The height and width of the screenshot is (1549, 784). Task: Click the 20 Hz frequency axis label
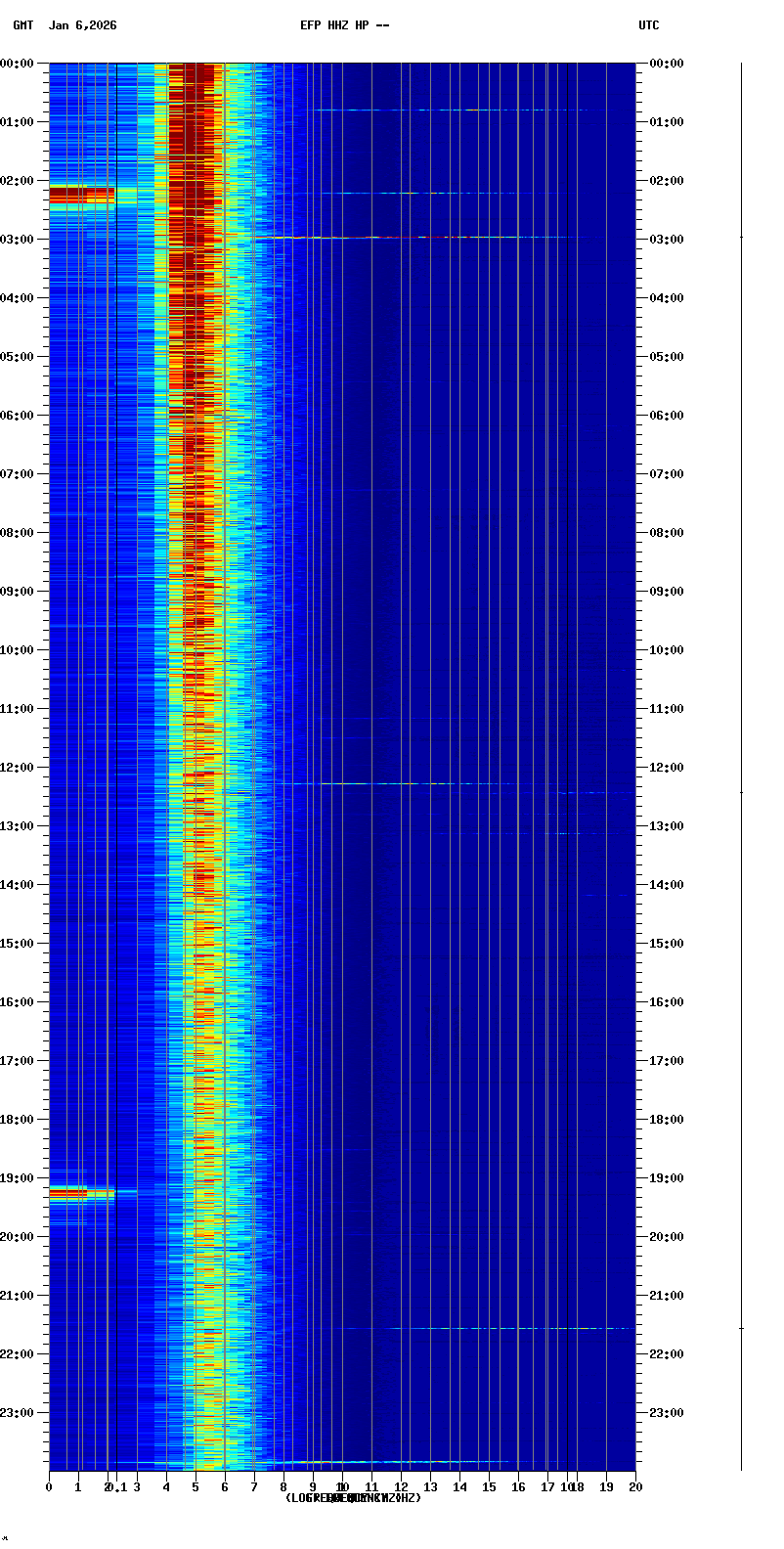pos(635,1487)
